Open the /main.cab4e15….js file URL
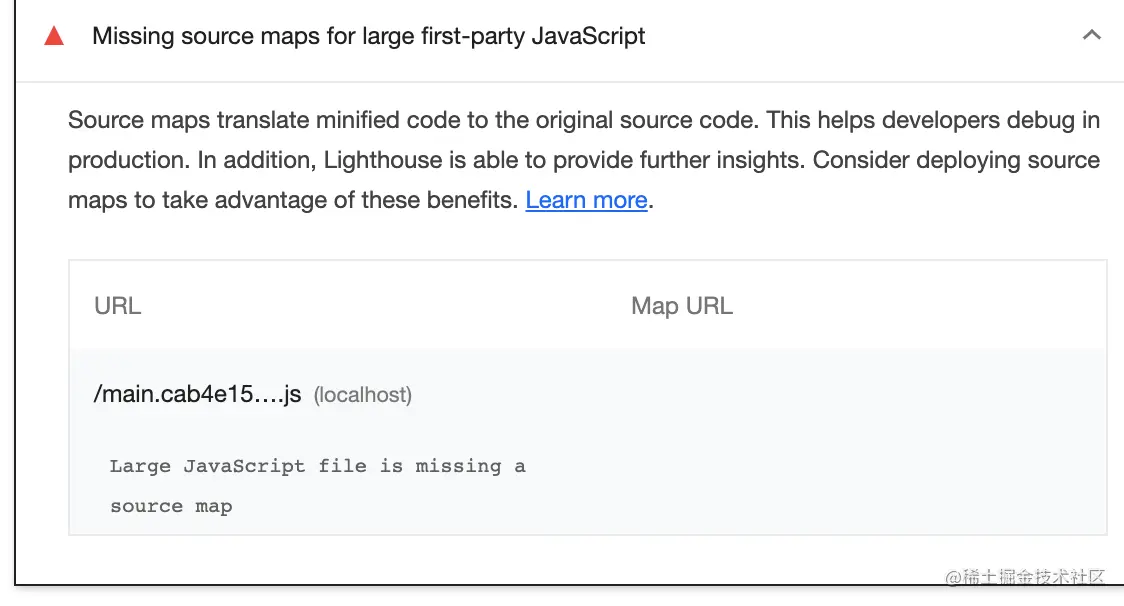Viewport: 1124px width, 606px height. [x=197, y=394]
